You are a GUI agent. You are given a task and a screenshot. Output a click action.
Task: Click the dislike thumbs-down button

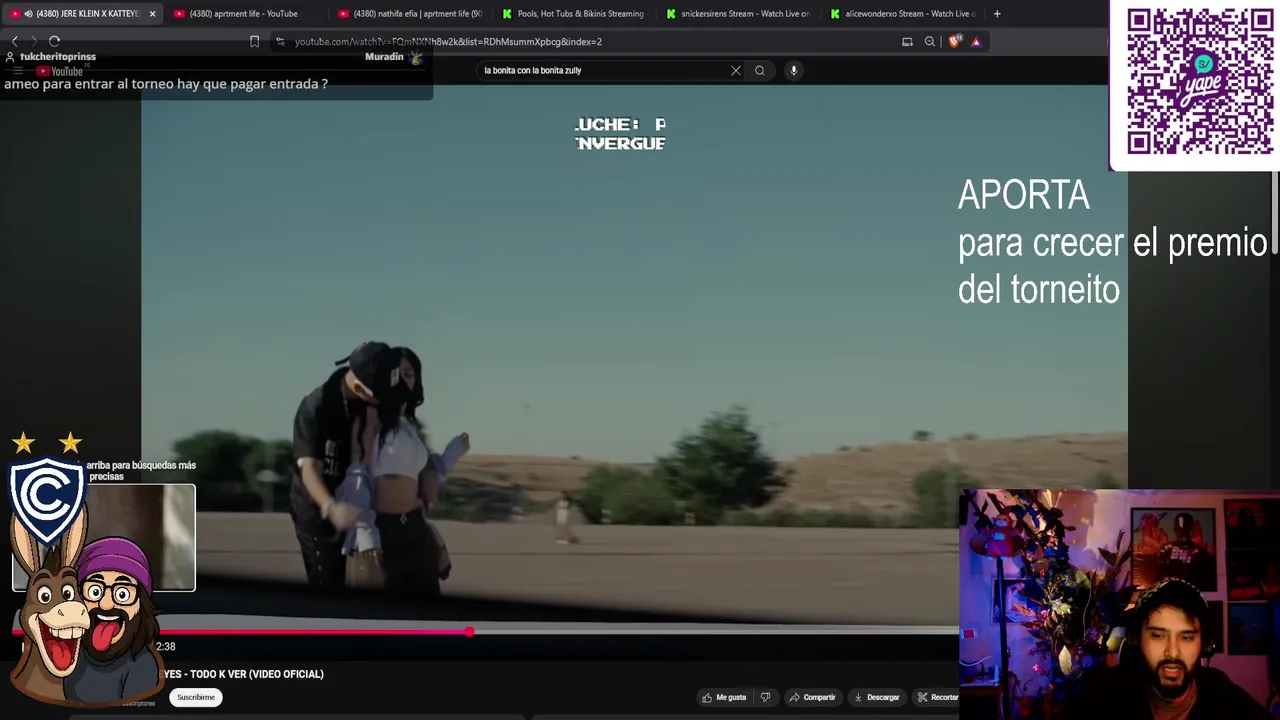766,697
